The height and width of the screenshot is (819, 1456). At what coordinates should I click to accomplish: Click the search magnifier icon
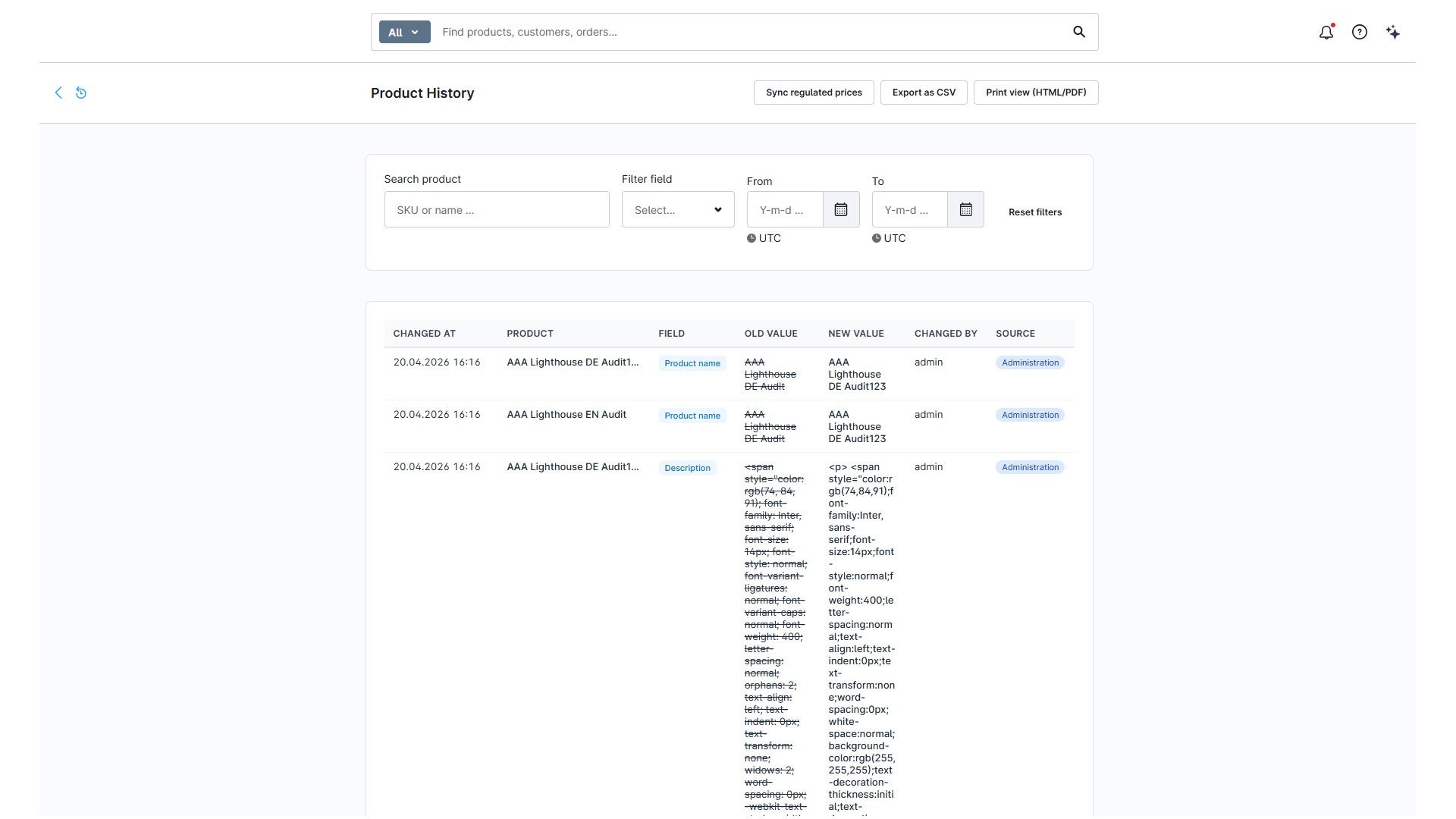point(1078,32)
